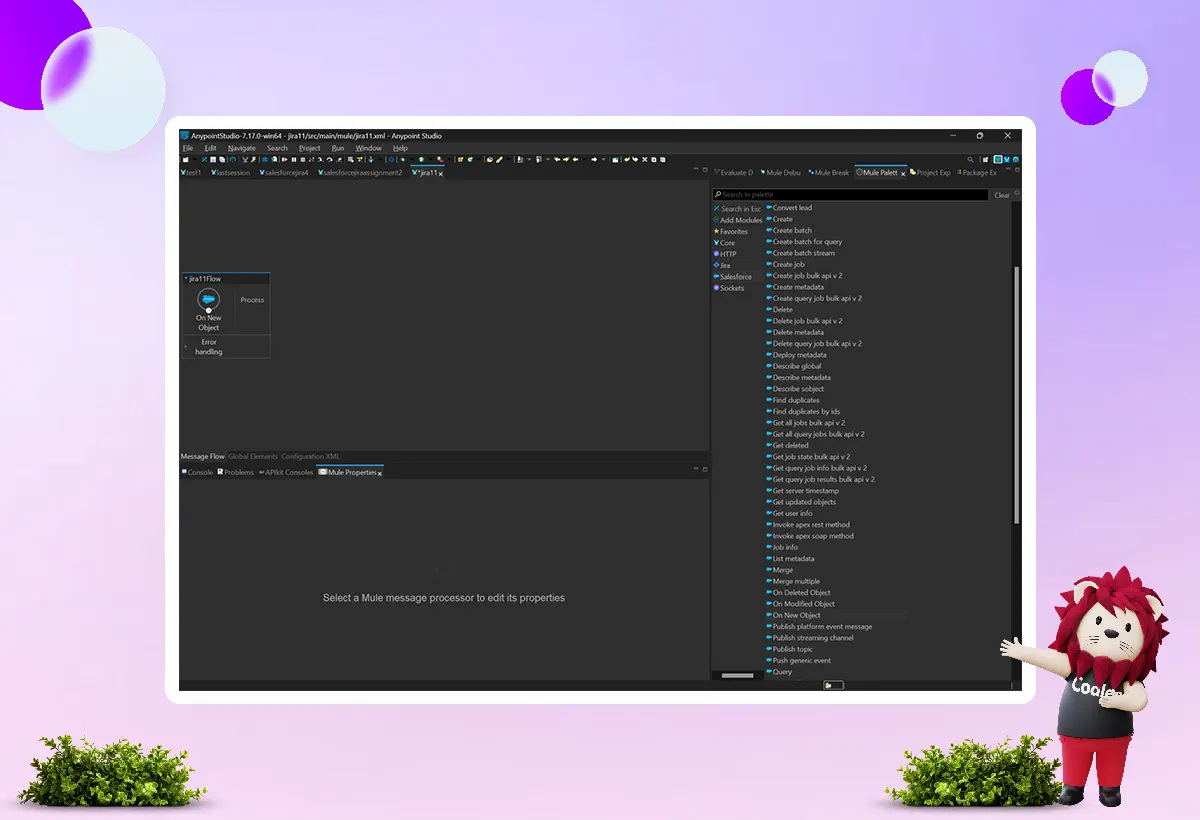Click the Jira module icon in palette
The image size is (1200, 820).
[x=716, y=265]
